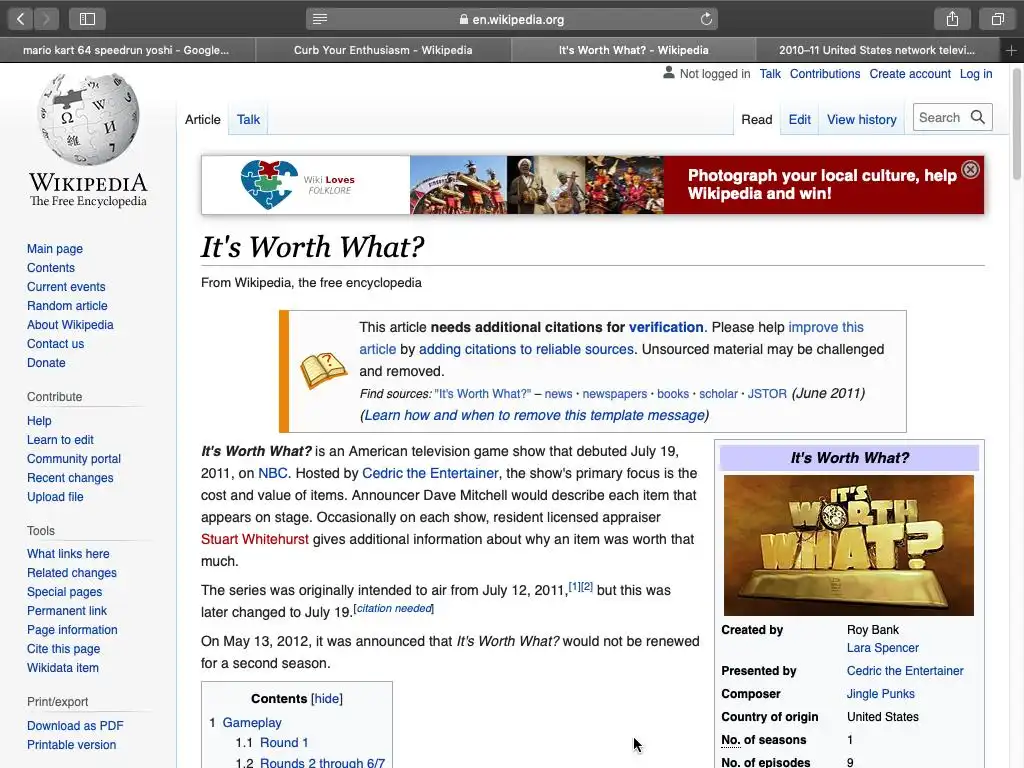Screen dimensions: 1024x768
Task: Click the Log in link
Action: (976, 74)
